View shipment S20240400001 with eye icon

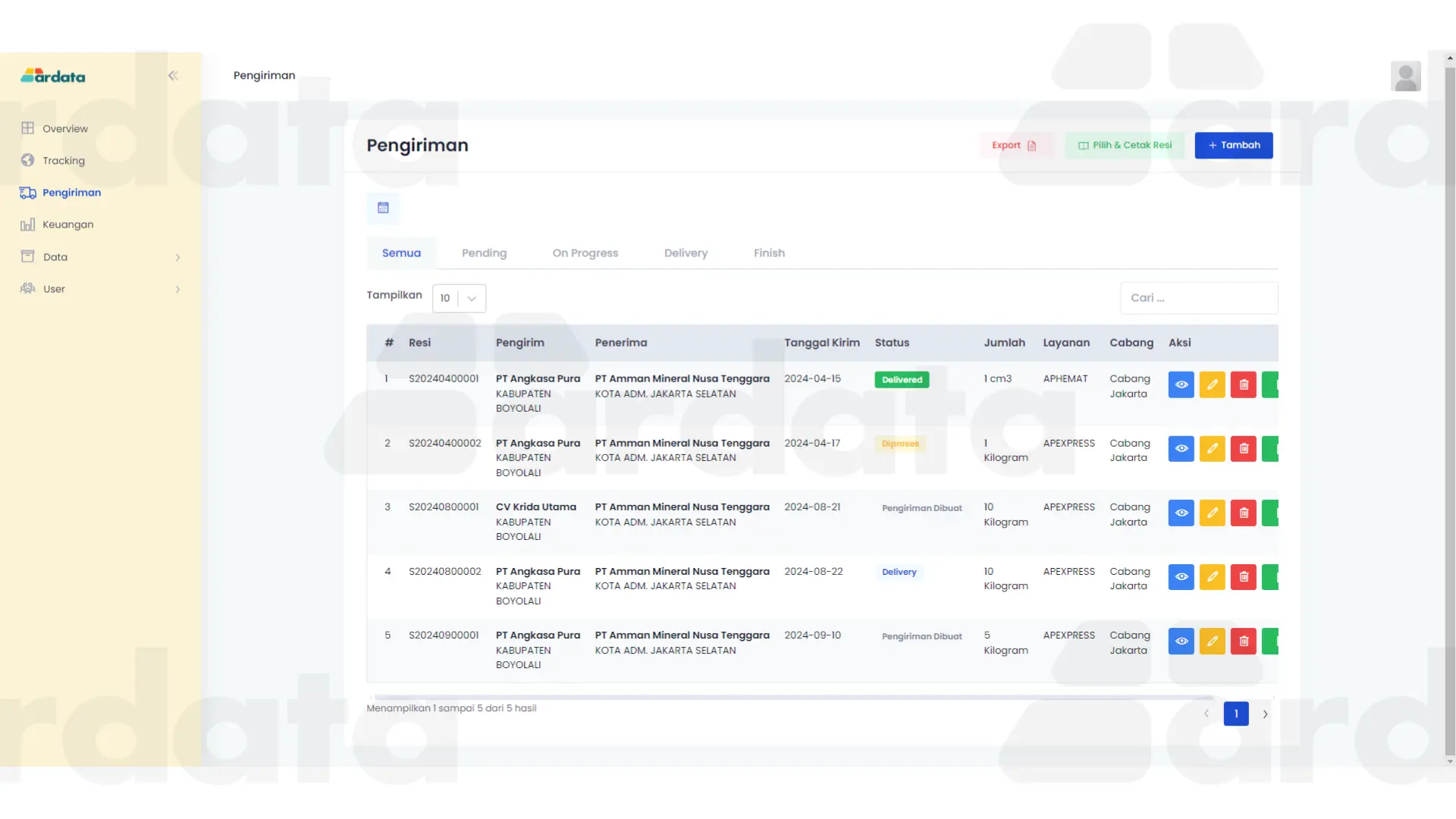1181,384
